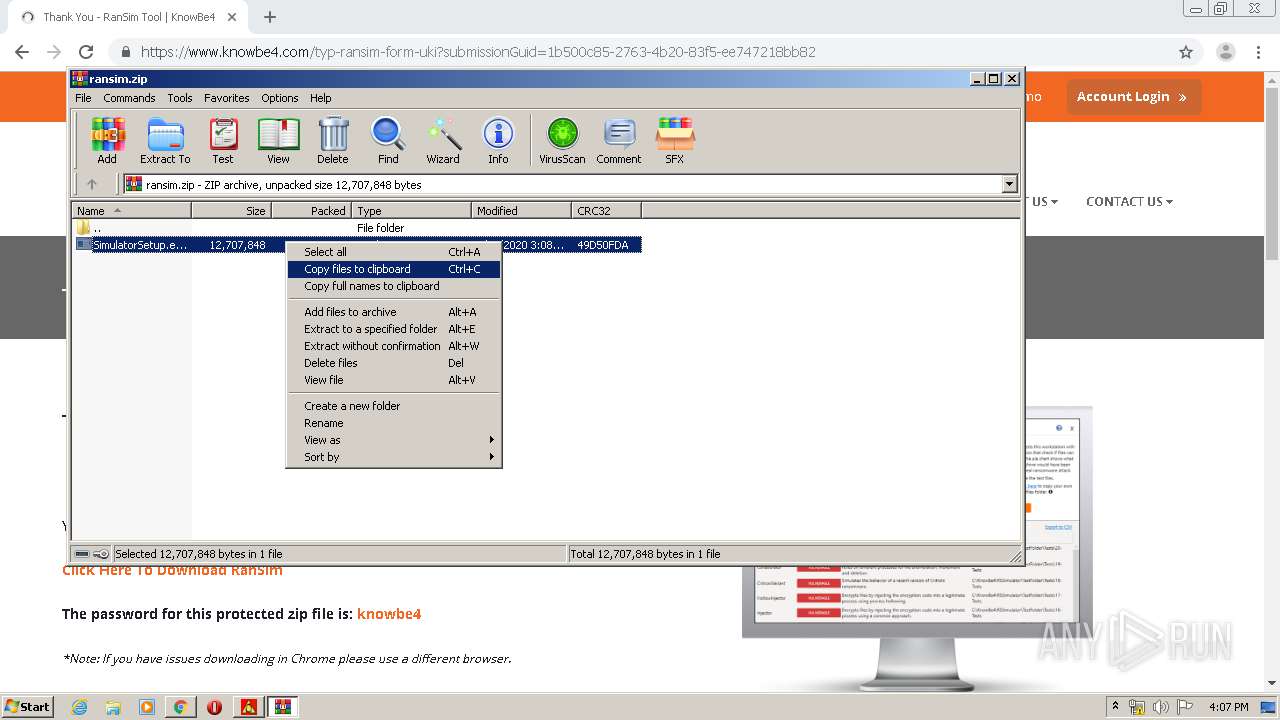Open the Wizard toolbar icon
The width and height of the screenshot is (1280, 720).
coord(443,140)
